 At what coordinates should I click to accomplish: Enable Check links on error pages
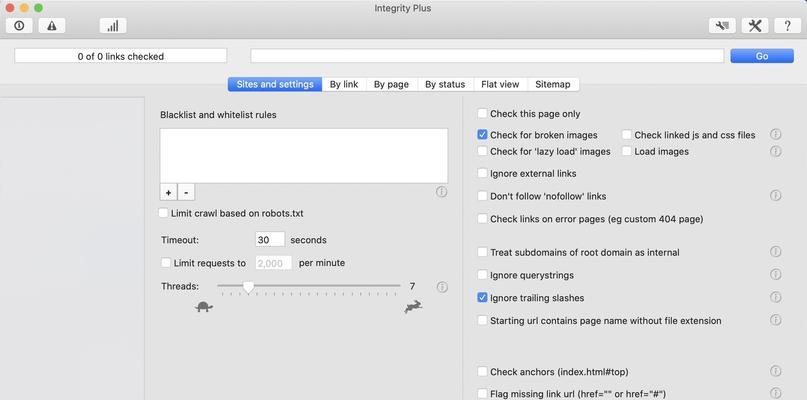(x=482, y=219)
